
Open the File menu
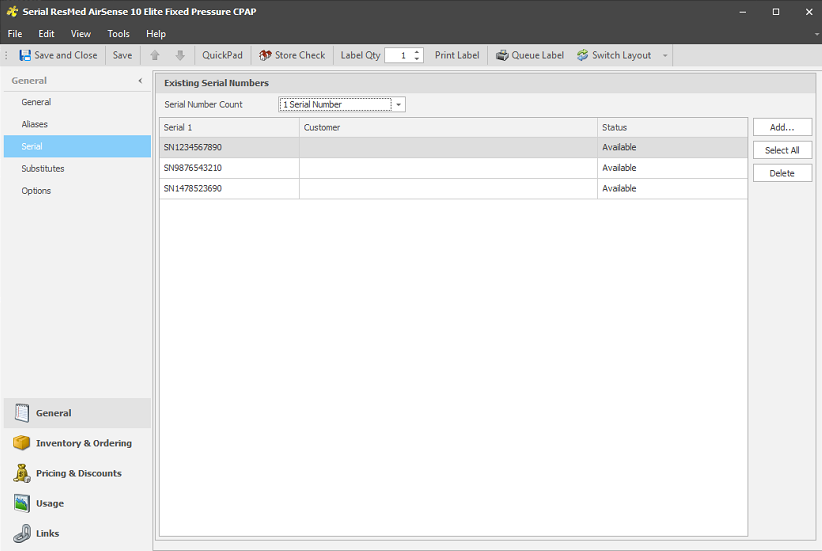click(x=15, y=34)
